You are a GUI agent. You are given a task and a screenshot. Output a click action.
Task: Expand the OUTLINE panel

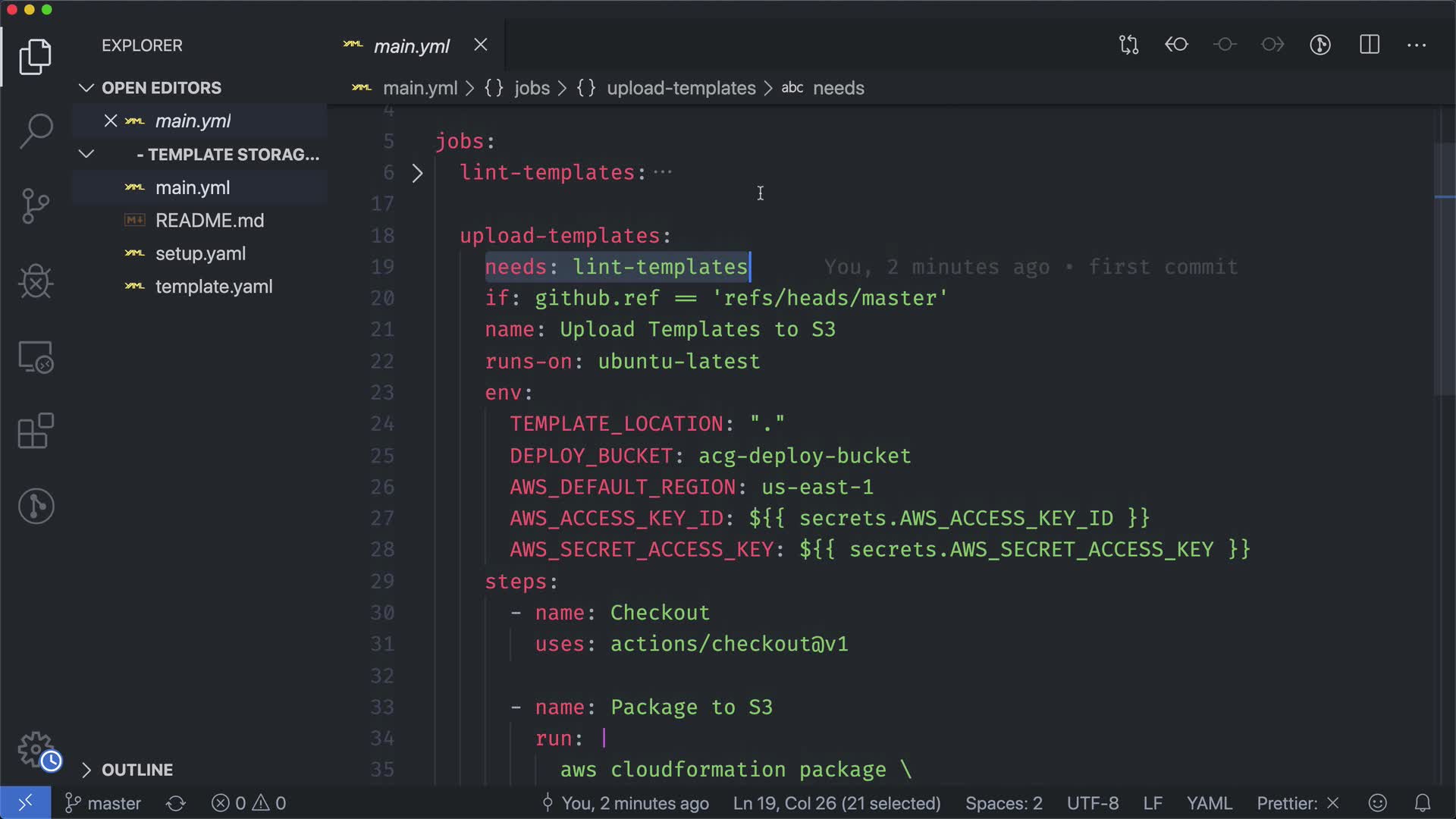pyautogui.click(x=86, y=770)
